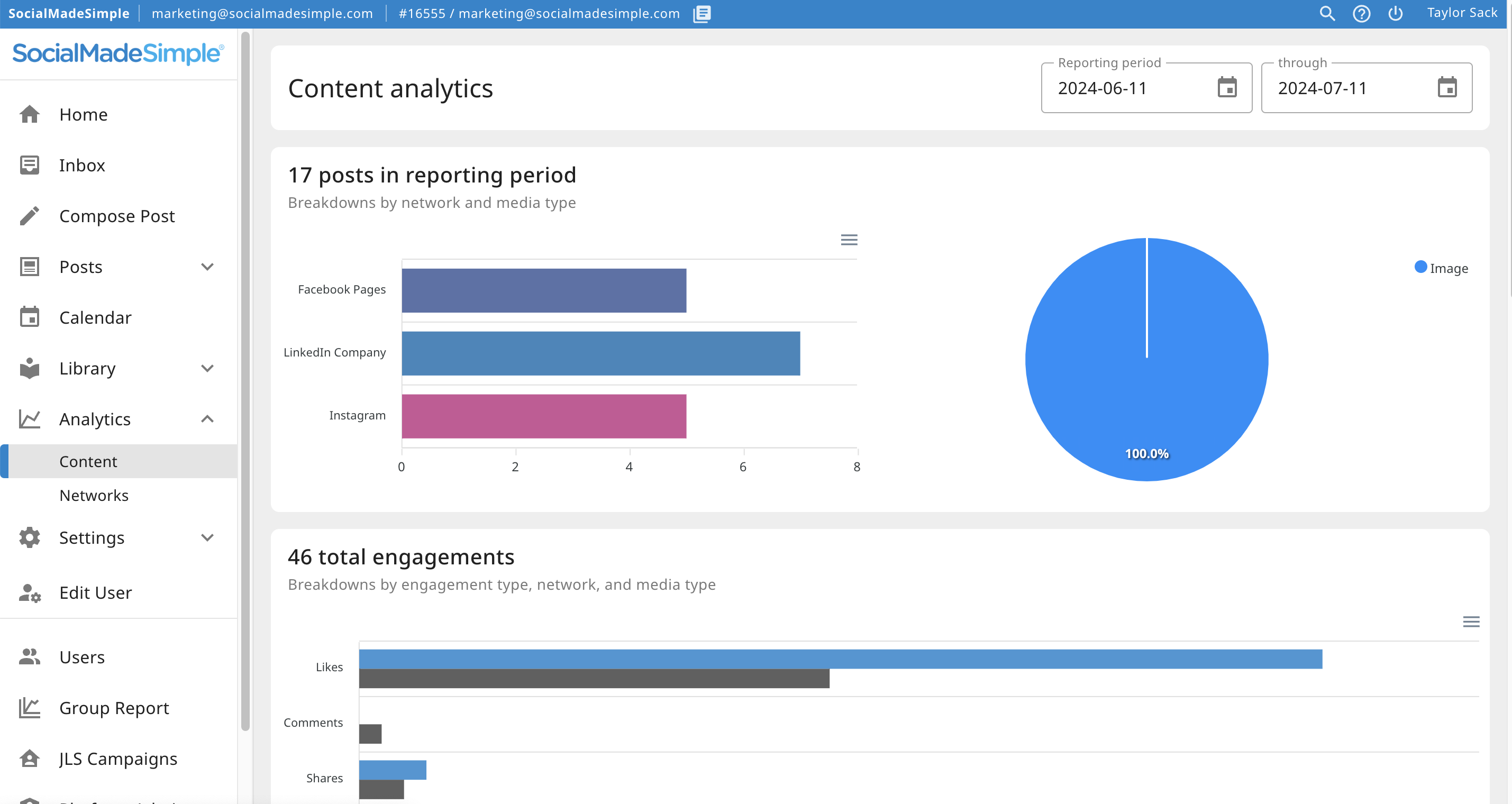The image size is (1512, 804).
Task: Expand the Settings sidebar submenu
Action: coord(207,537)
